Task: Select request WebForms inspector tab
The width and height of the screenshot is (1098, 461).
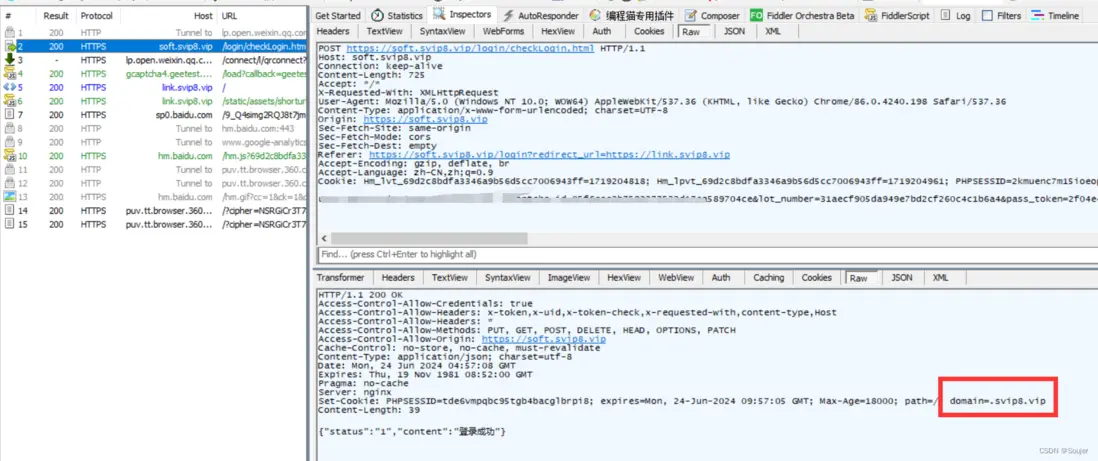Action: (x=502, y=32)
